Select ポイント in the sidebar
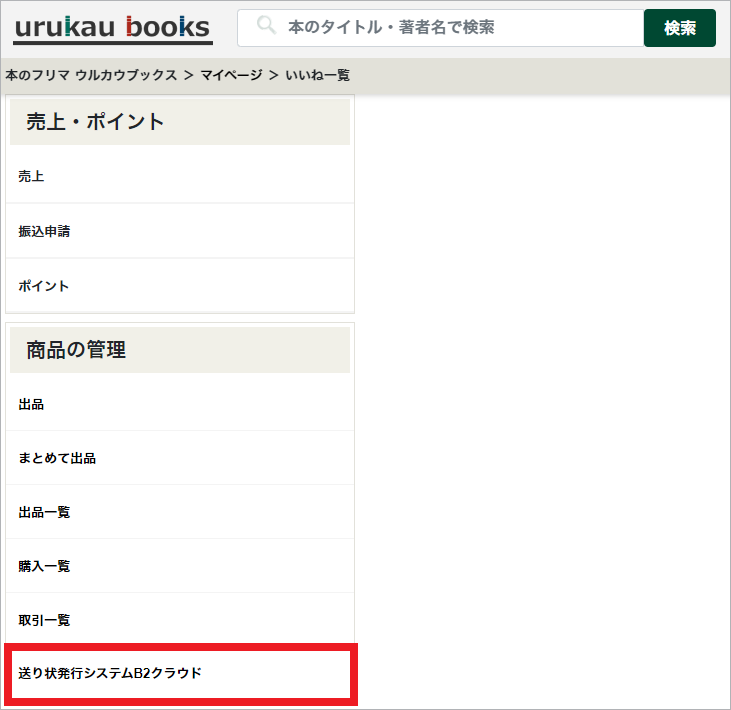The width and height of the screenshot is (731, 710). 44,286
